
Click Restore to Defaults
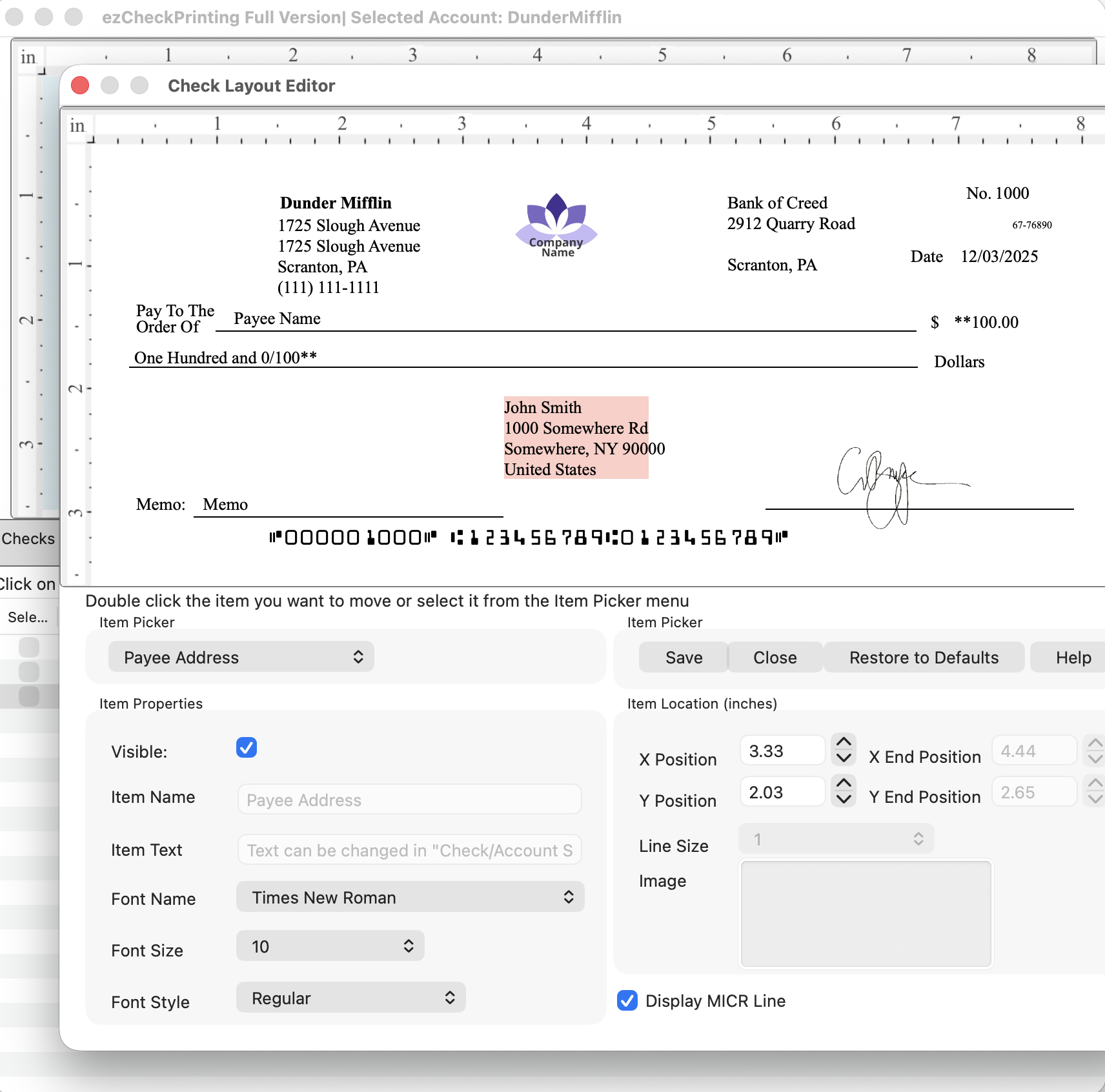[x=924, y=657]
